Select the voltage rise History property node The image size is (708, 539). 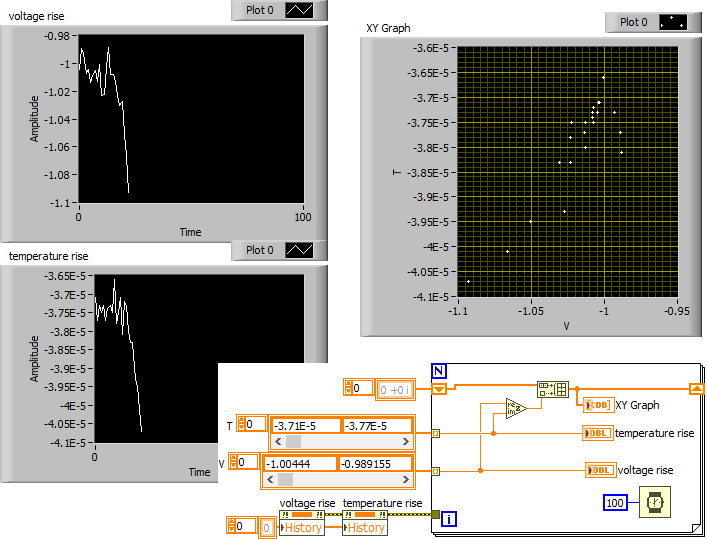tap(301, 523)
